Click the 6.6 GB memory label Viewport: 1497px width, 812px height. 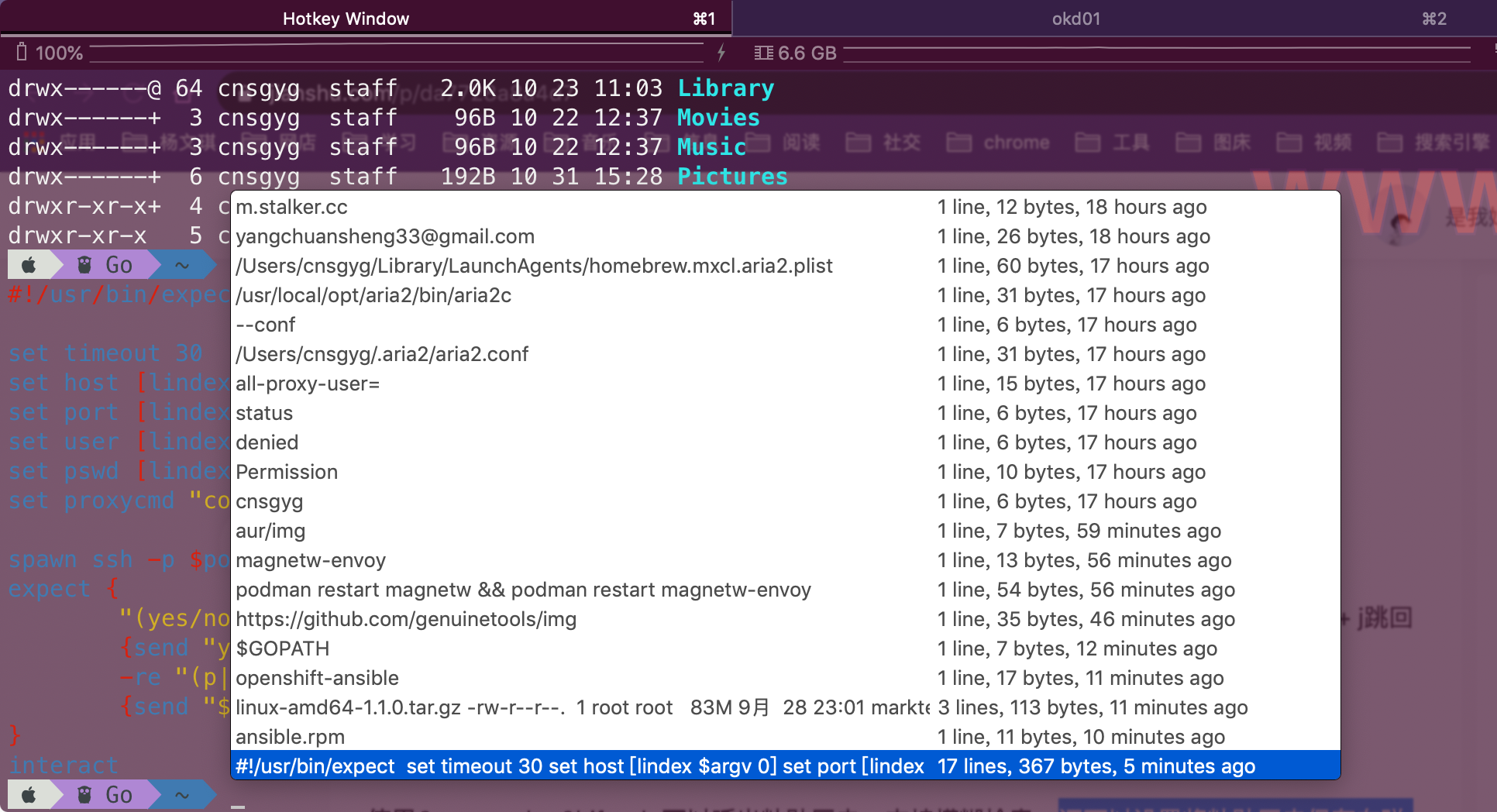coord(807,53)
